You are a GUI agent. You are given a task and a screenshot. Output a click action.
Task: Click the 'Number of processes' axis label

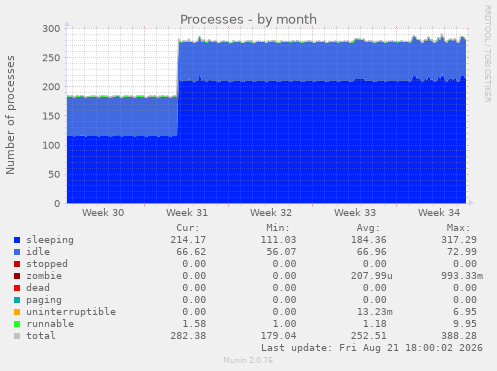(x=11, y=115)
